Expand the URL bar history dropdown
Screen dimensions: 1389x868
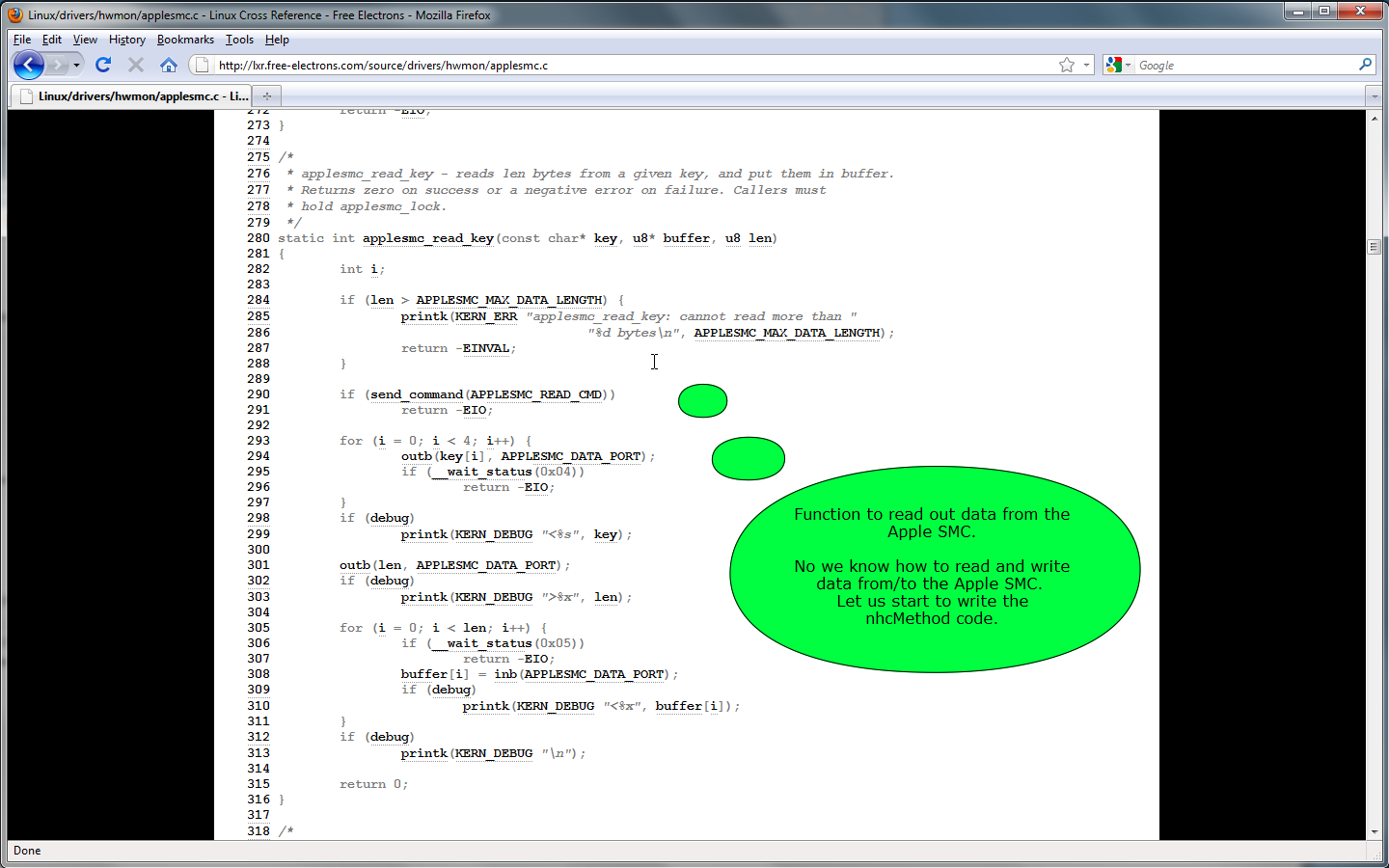point(1086,65)
